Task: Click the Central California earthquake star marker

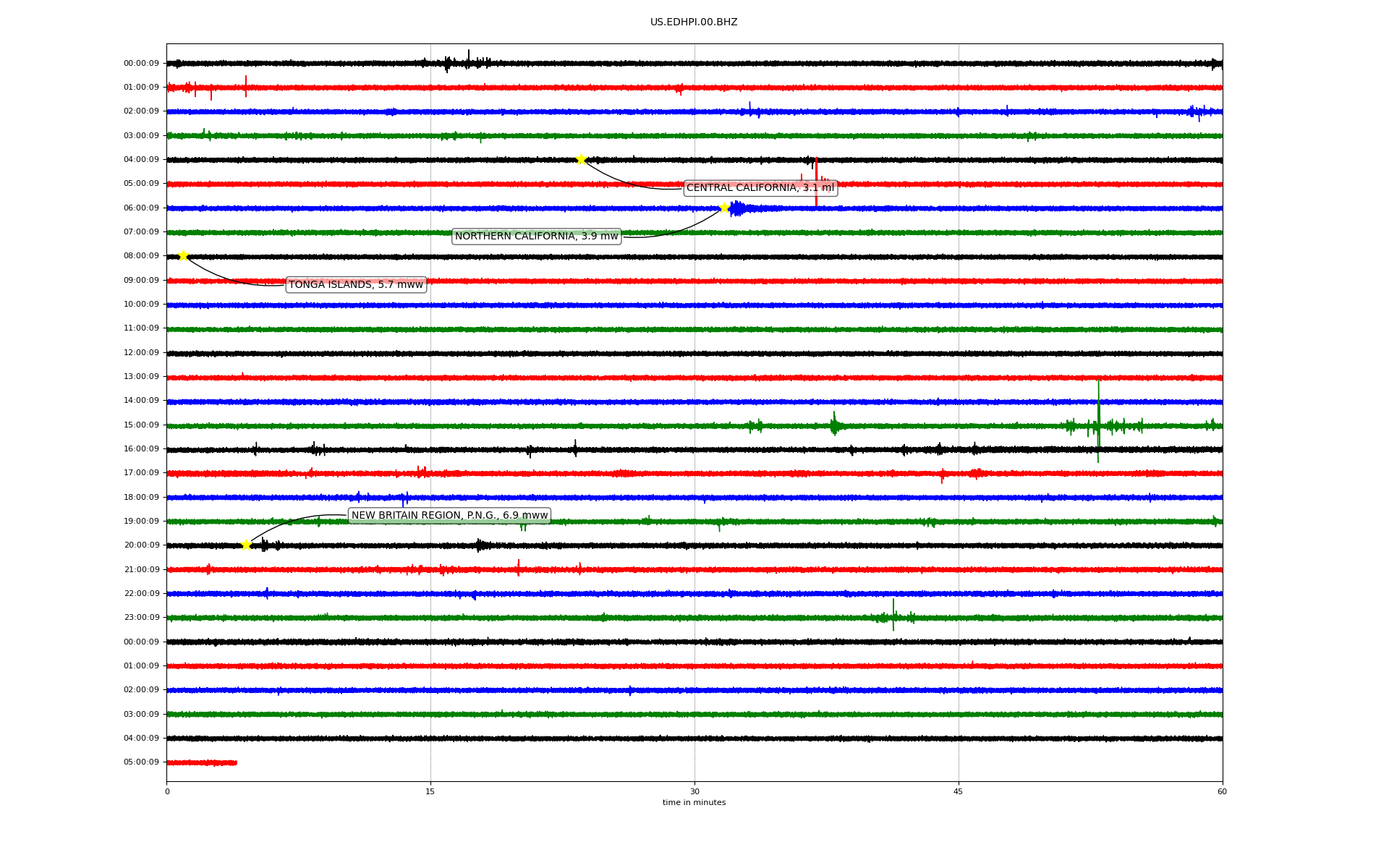Action: pyautogui.click(x=581, y=159)
